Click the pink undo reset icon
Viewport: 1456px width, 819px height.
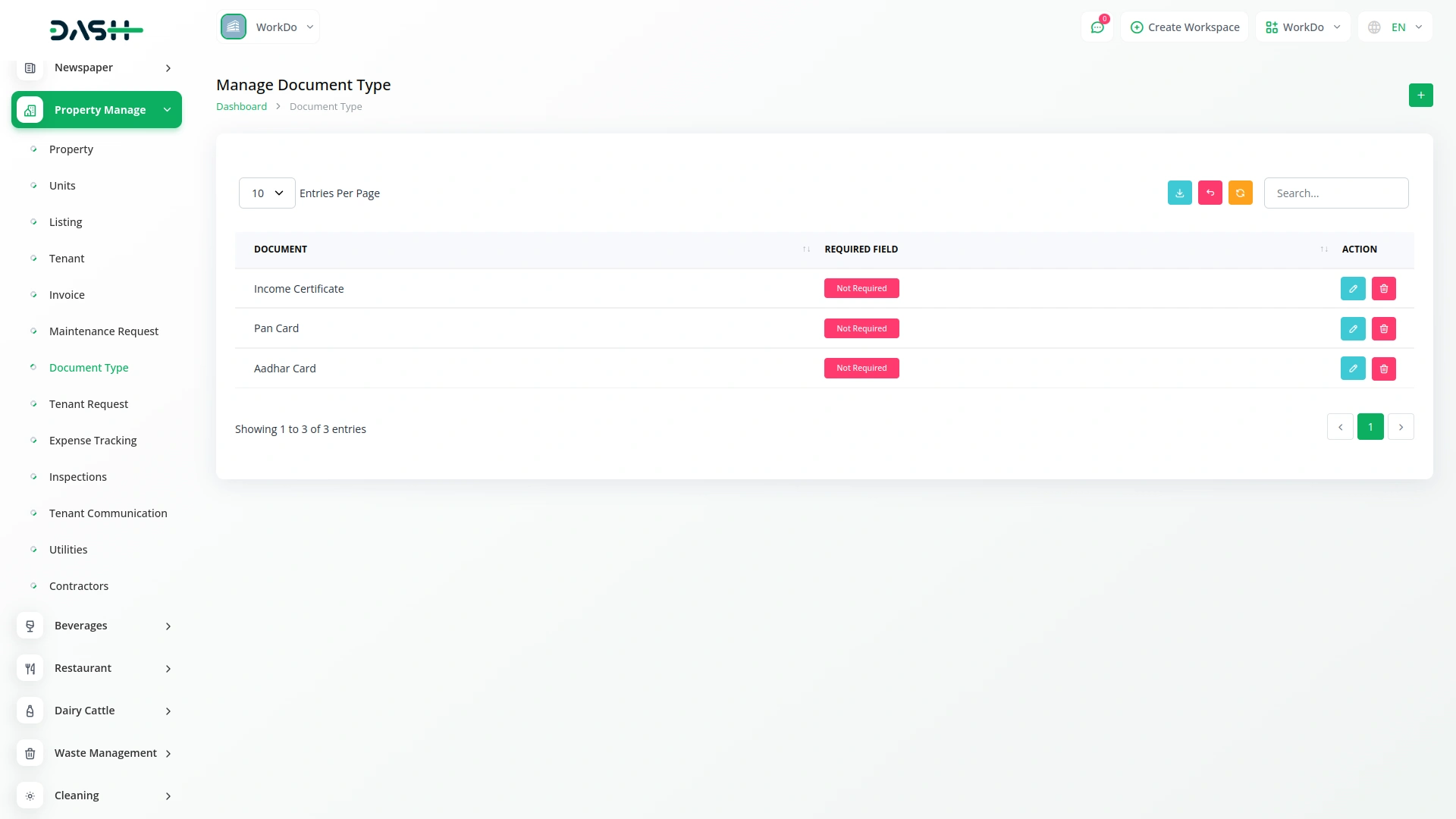pyautogui.click(x=1210, y=193)
